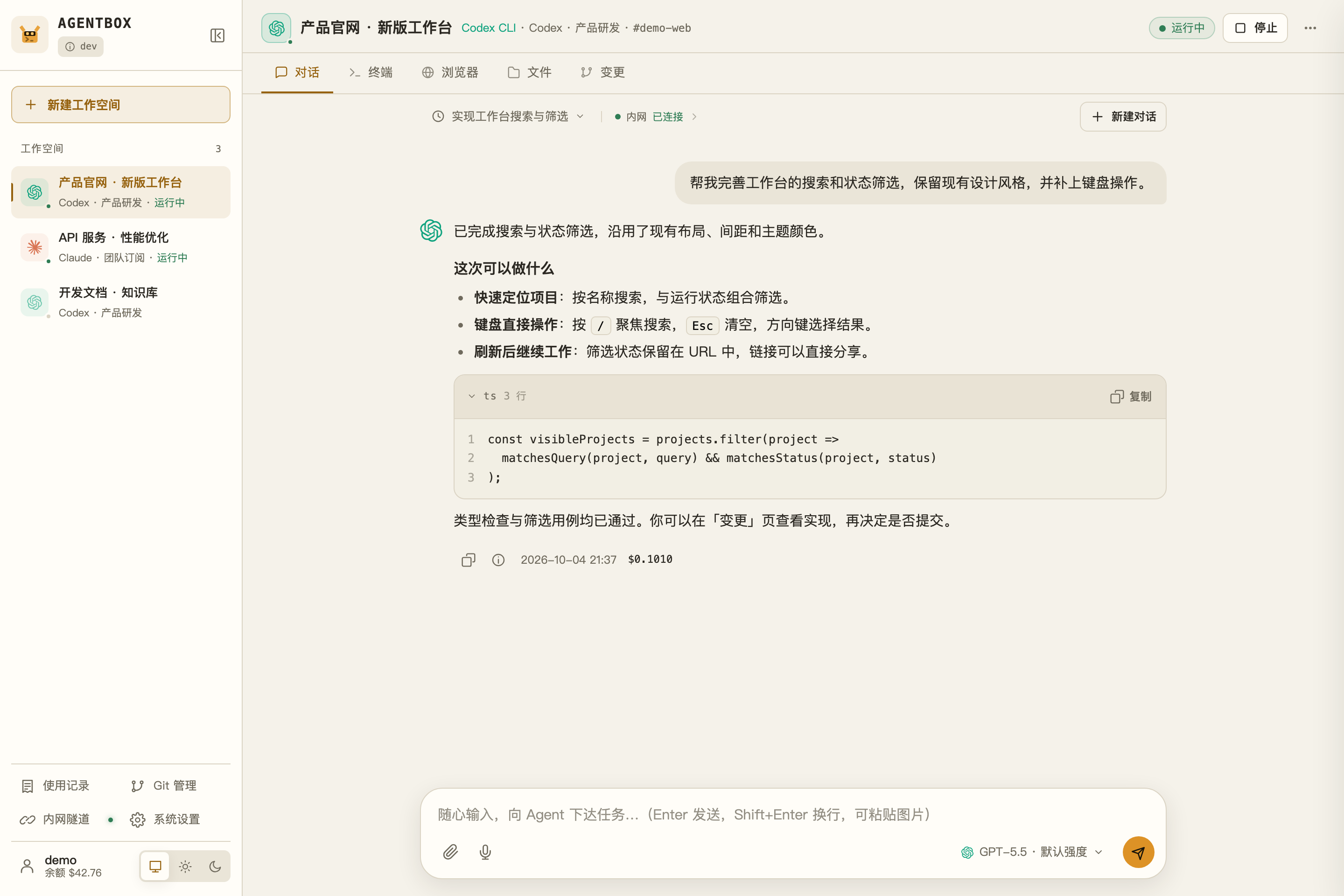Collapse the ts code block chevron
This screenshot has width=1344, height=896.
(471, 396)
